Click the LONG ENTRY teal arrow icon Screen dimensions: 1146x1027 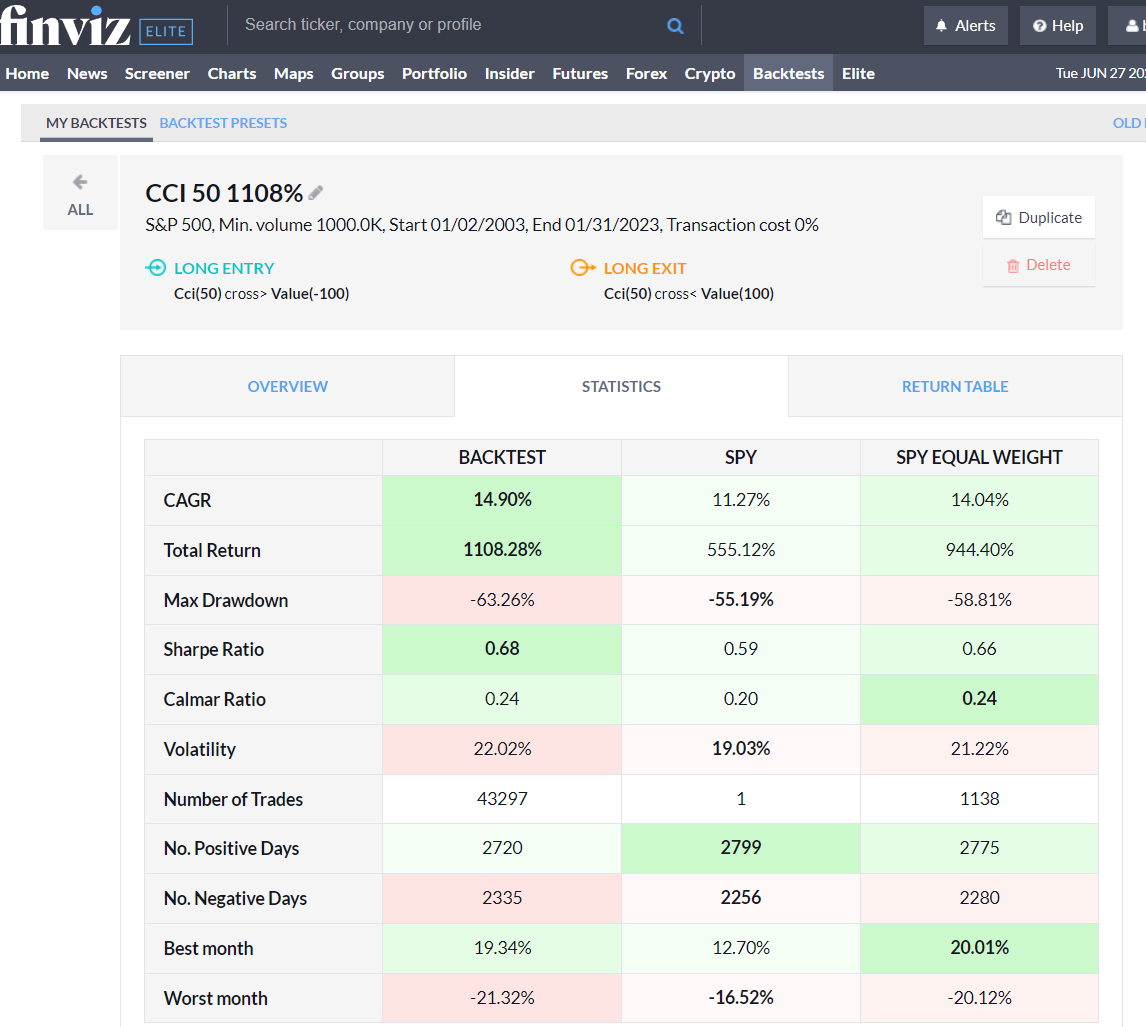[156, 268]
